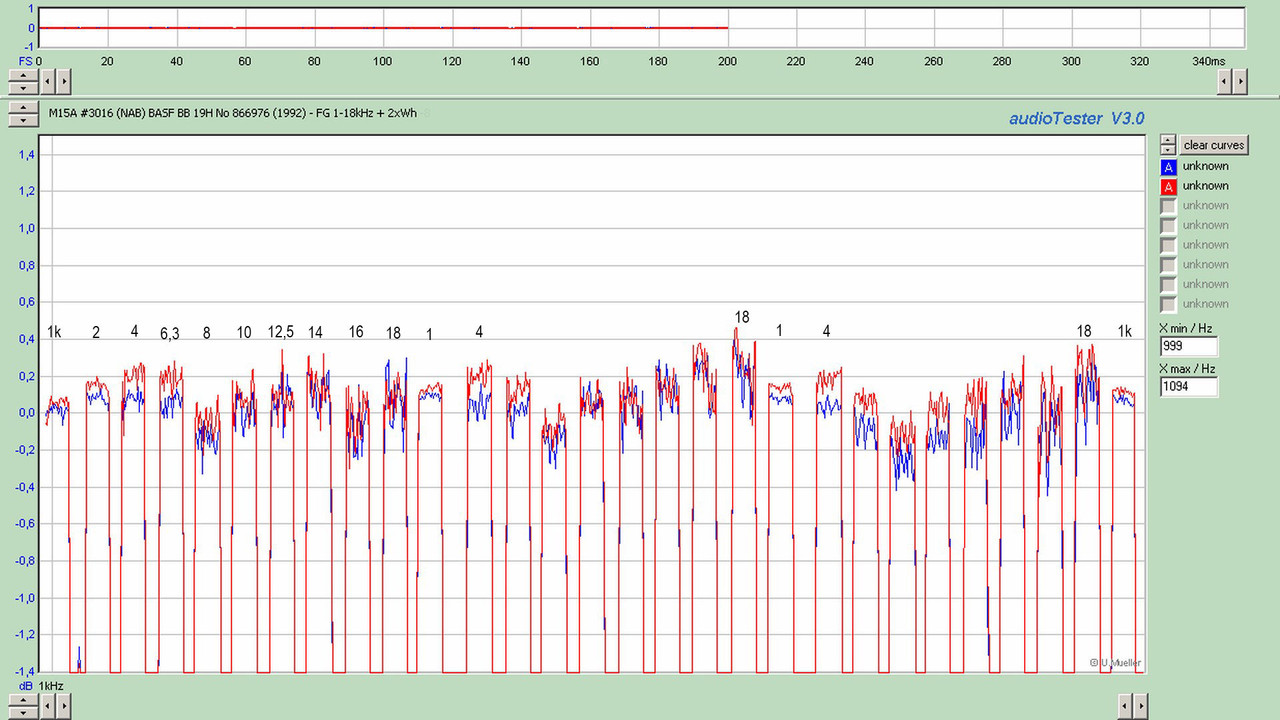Click up arrow of the FS amplitude stepper
This screenshot has height=720, width=1280.
click(22, 75)
